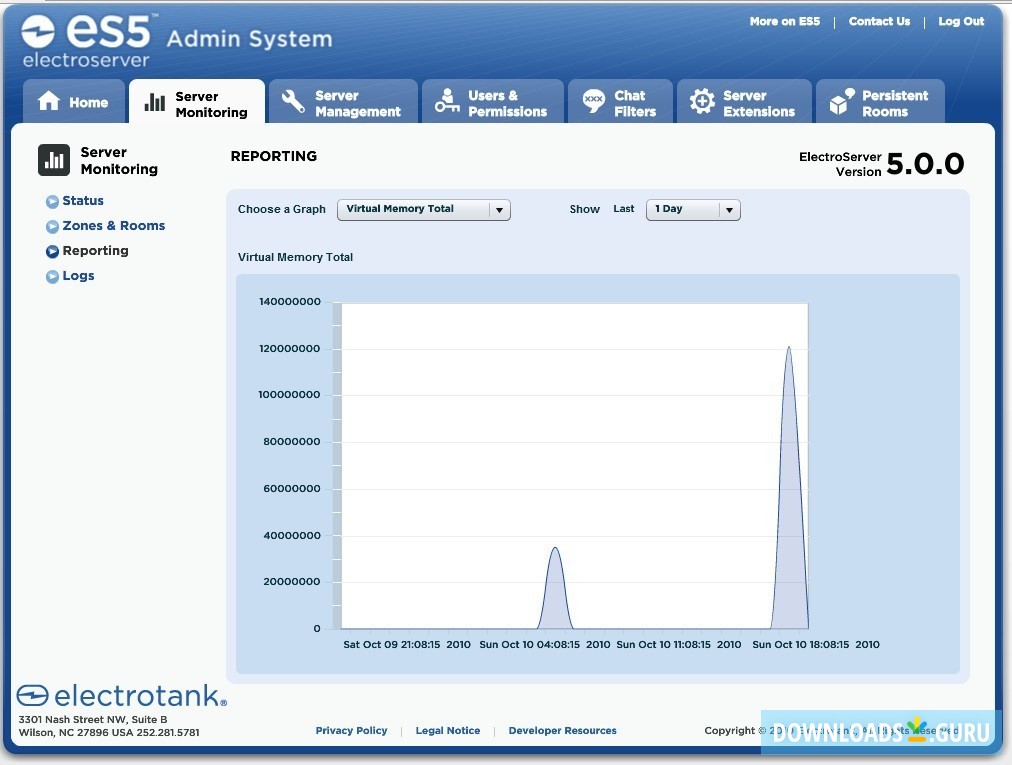
Task: Open the Privacy Policy footer link
Action: click(x=351, y=731)
